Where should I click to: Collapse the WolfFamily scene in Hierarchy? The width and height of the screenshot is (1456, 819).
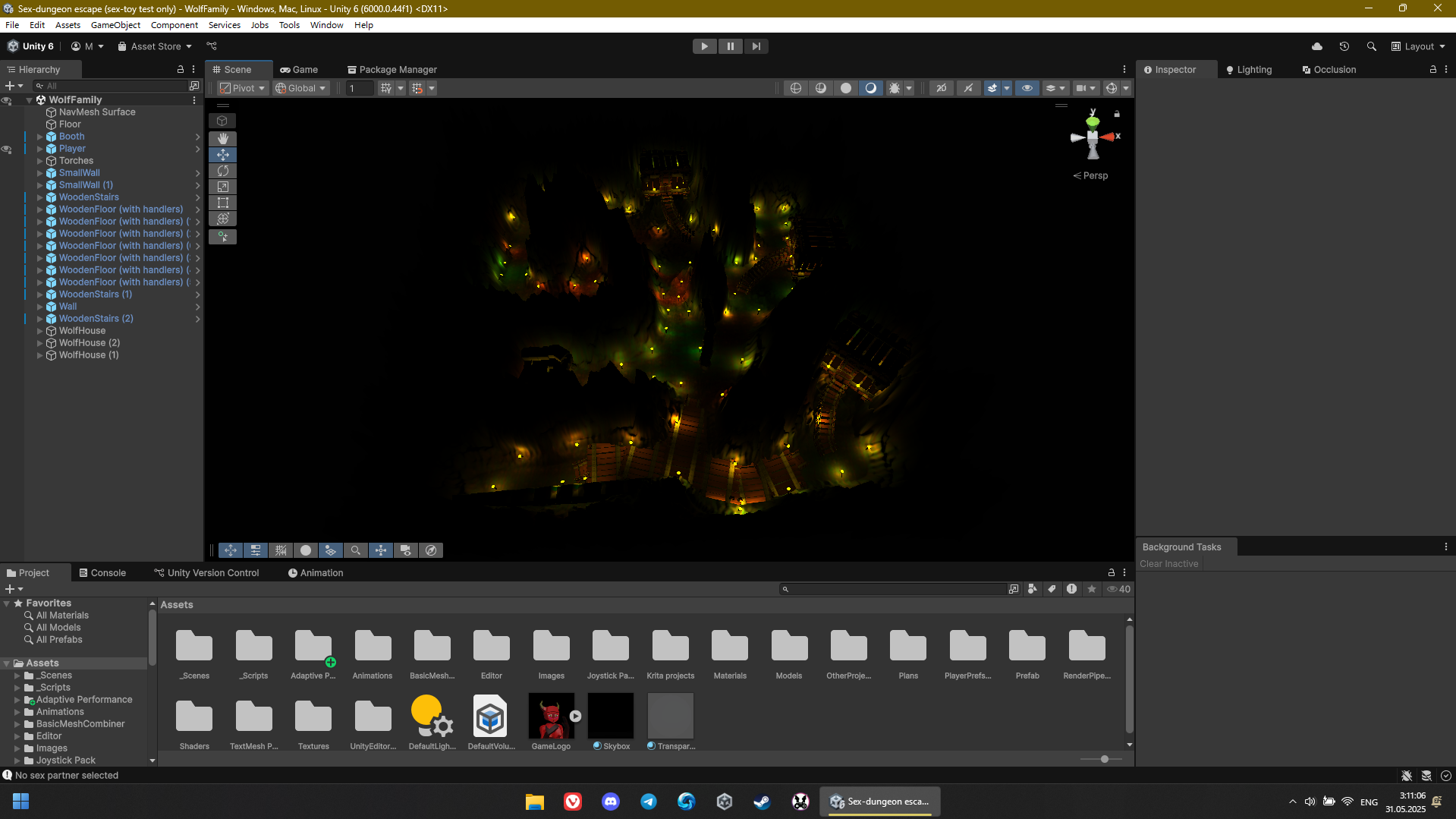[29, 100]
